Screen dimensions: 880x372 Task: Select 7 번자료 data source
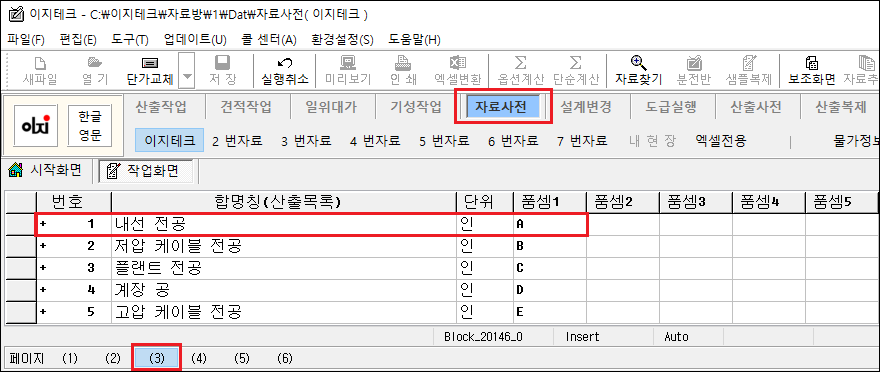coord(582,141)
